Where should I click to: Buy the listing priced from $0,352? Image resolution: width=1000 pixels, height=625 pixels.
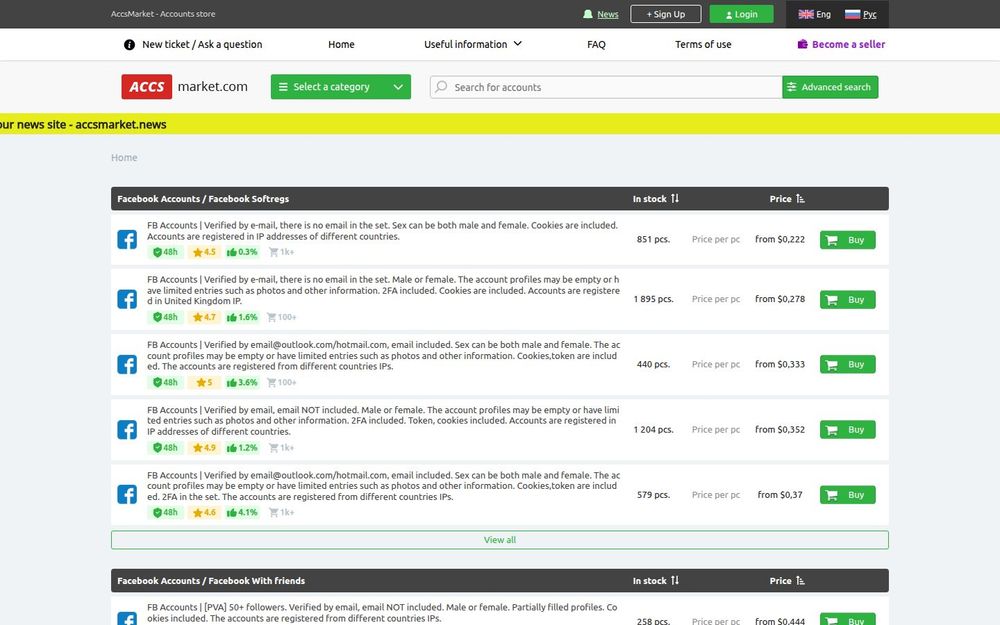point(847,429)
